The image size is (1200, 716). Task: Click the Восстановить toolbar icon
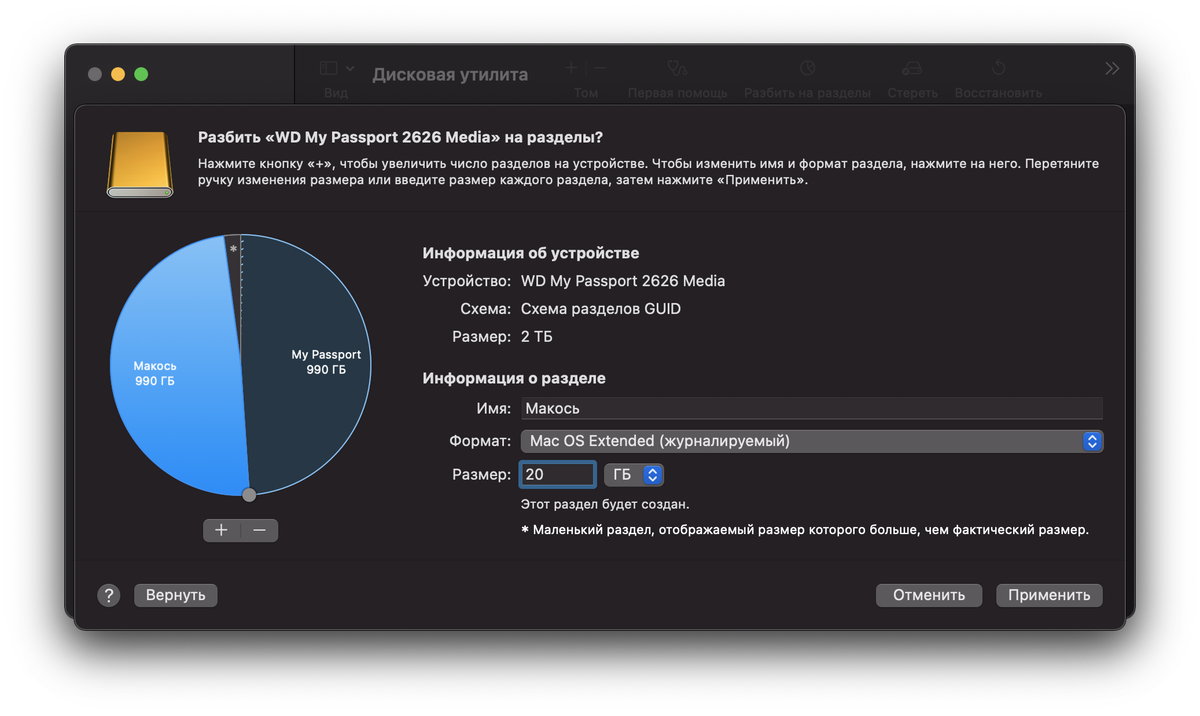pyautogui.click(x=998, y=69)
